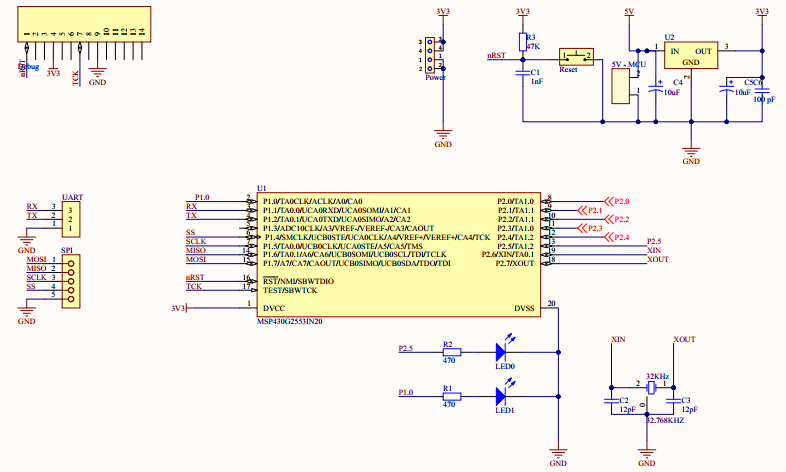Click the 32.768KHZ value text
786x472 pixels.
[665, 420]
